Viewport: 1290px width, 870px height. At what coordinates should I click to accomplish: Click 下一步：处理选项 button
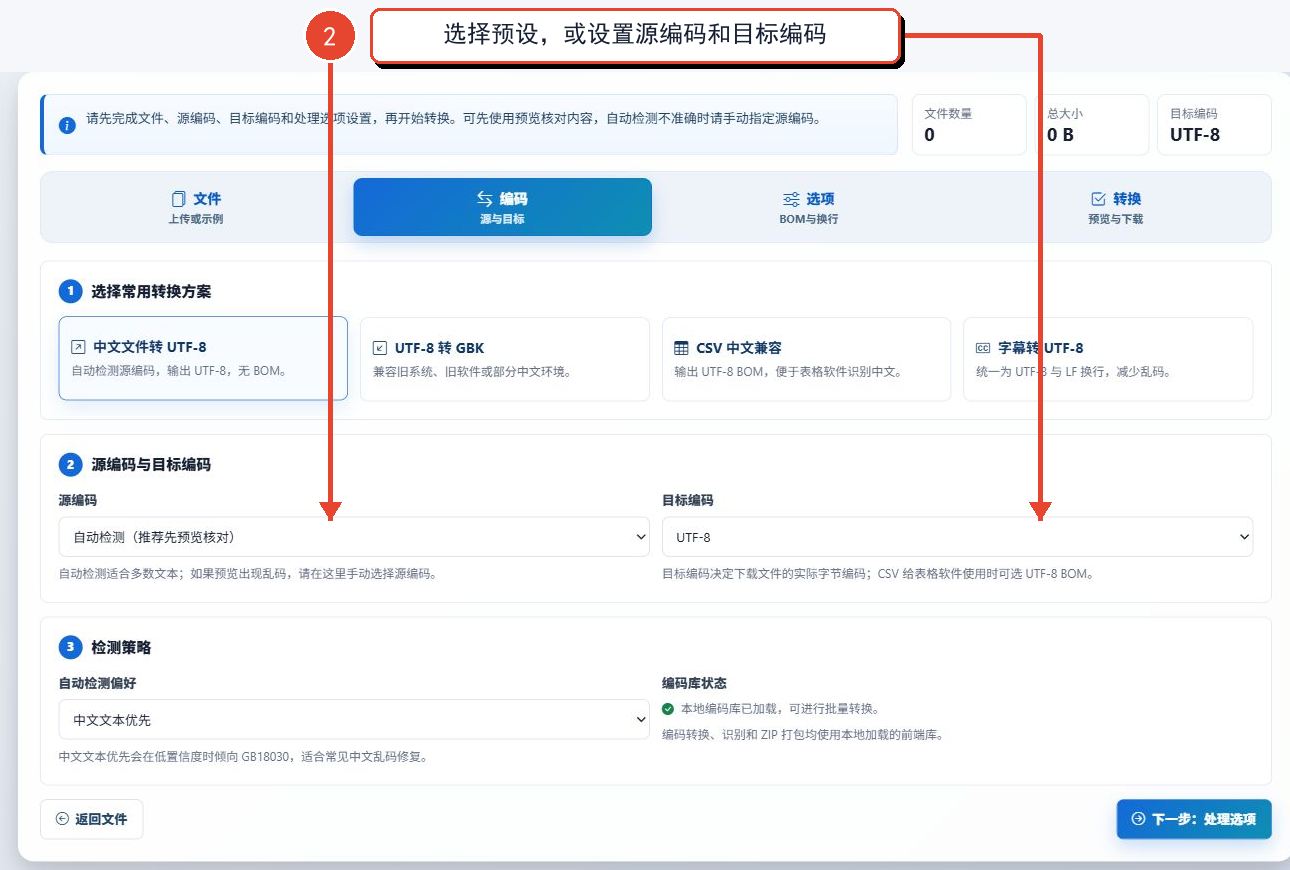pyautogui.click(x=1194, y=819)
